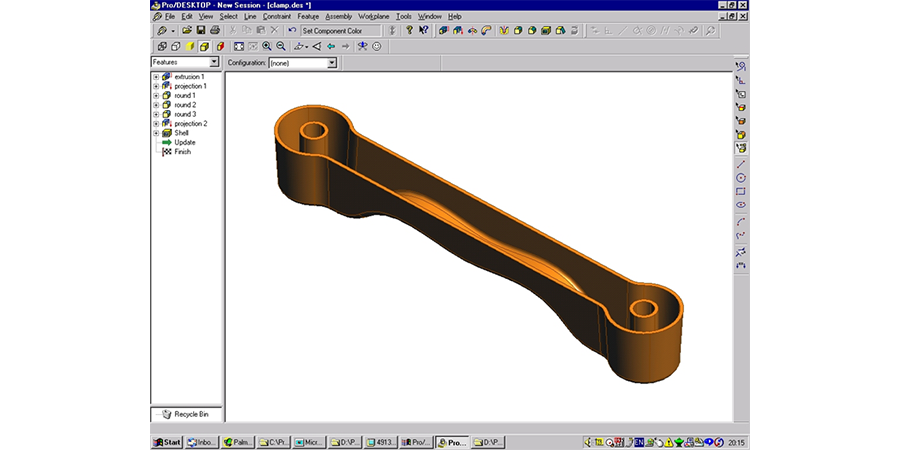Expand the Shell feature node

156,133
